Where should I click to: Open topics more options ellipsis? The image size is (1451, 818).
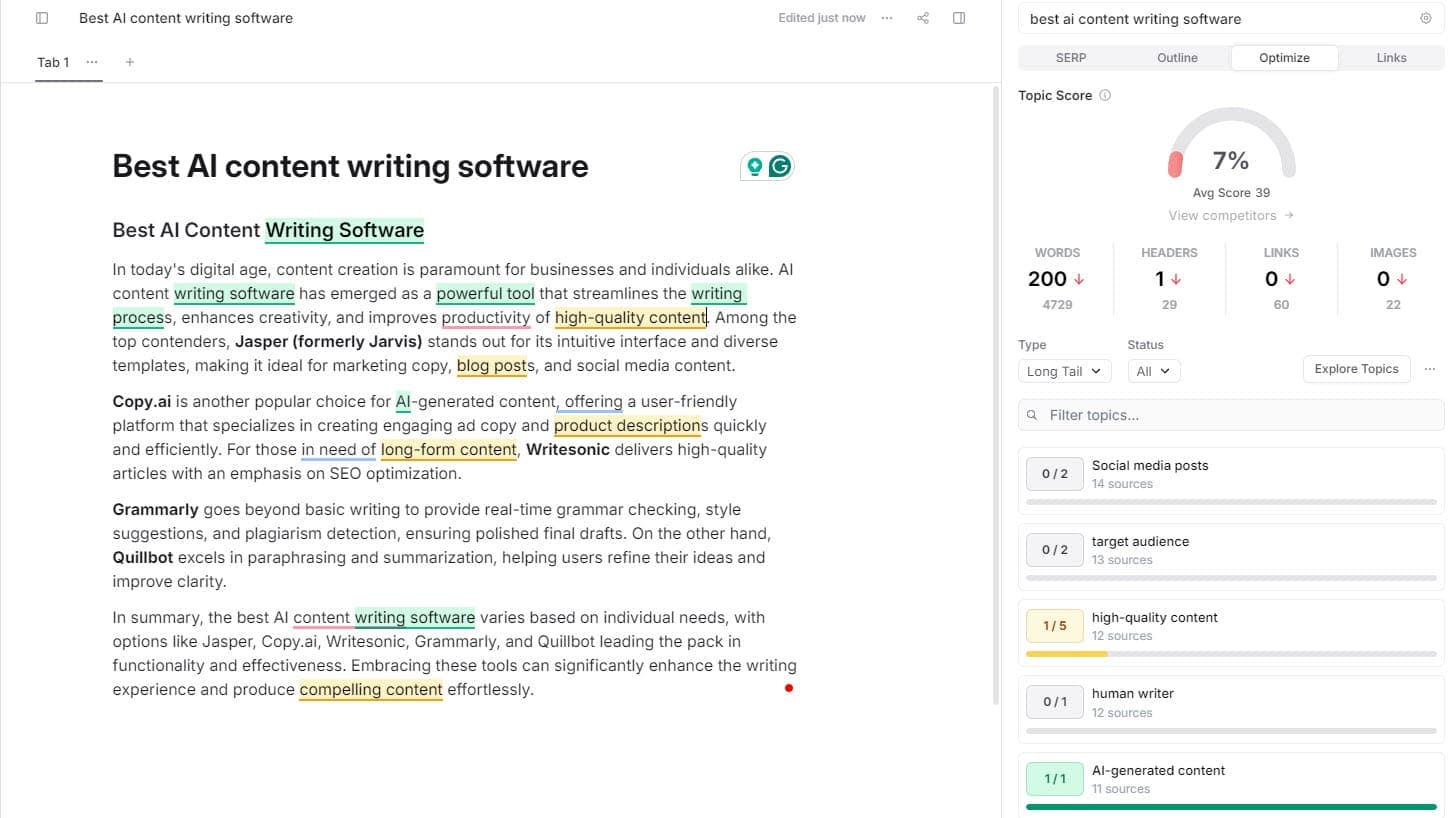(x=1430, y=369)
